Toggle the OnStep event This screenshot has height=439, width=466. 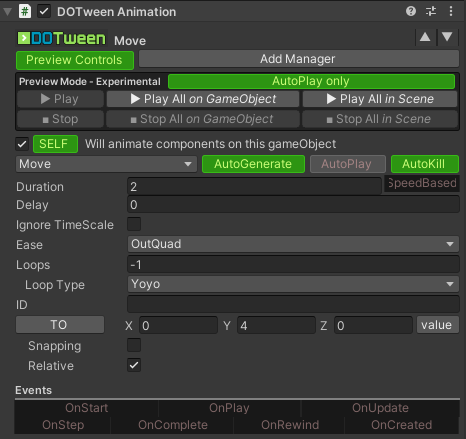tap(63, 425)
